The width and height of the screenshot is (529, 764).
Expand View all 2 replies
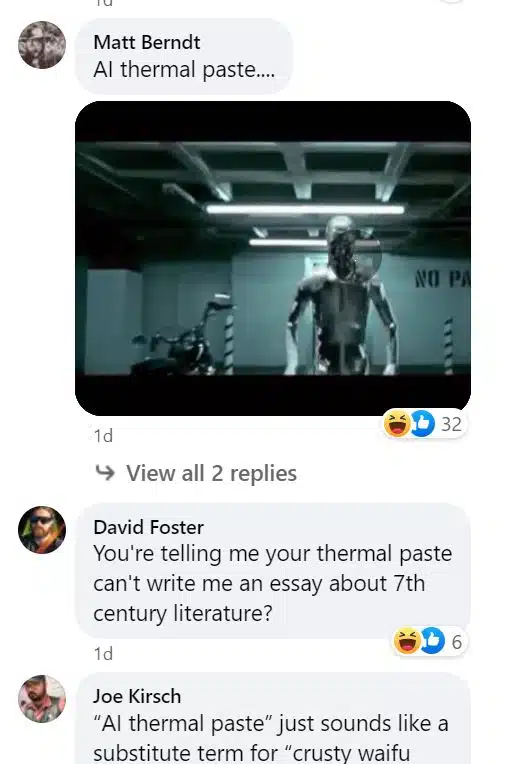(211, 473)
